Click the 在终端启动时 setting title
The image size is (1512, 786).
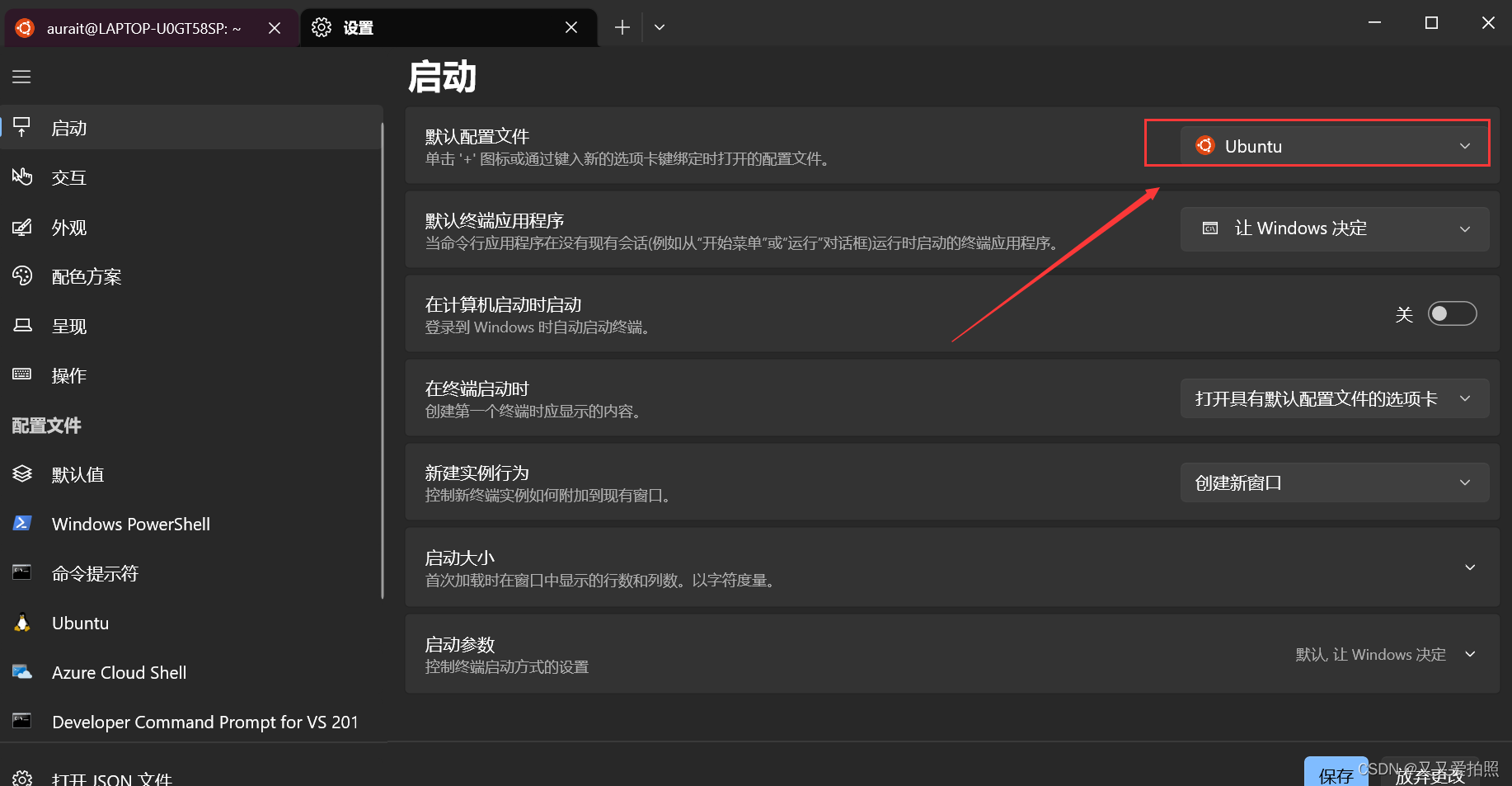pyautogui.click(x=477, y=388)
